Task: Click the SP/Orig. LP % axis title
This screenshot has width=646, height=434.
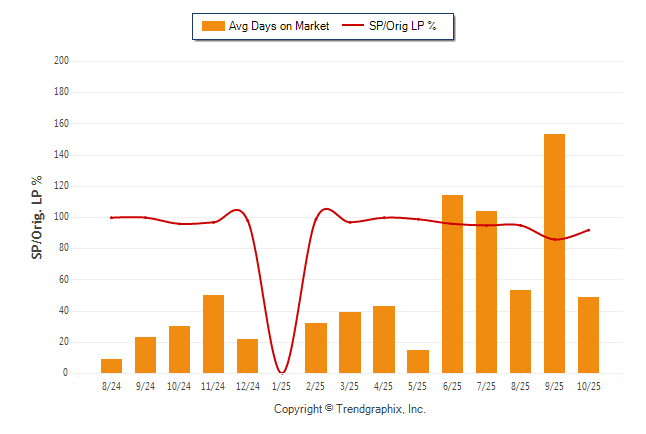Action: pyautogui.click(x=37, y=217)
